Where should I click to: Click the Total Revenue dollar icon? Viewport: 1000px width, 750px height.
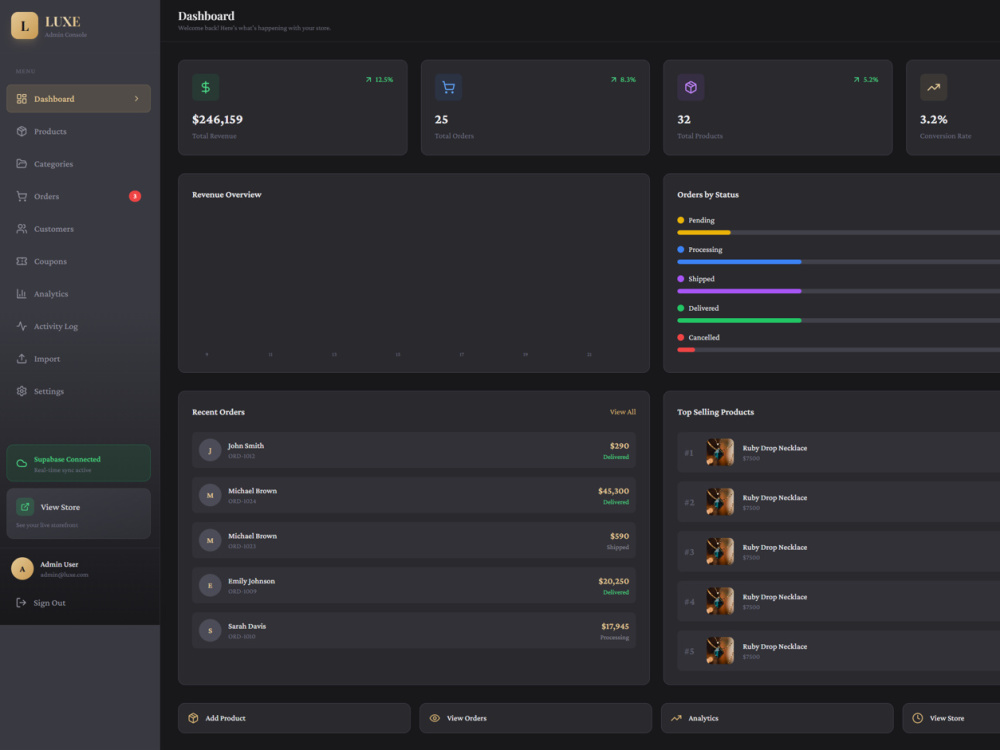point(205,87)
